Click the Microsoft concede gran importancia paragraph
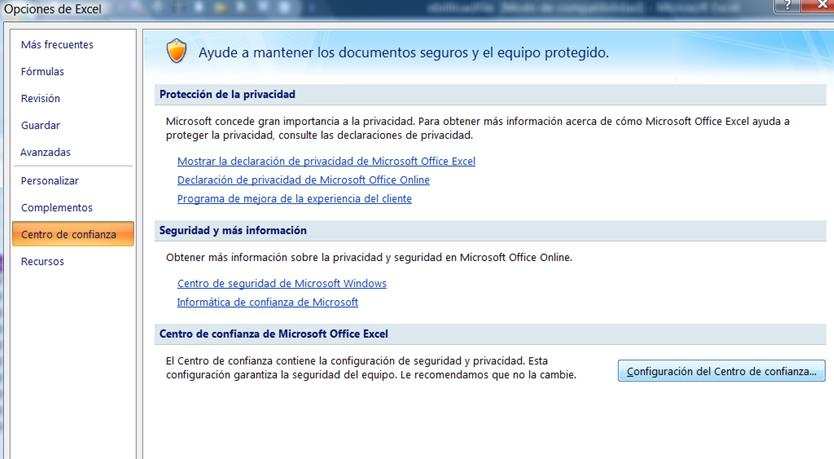Image resolution: width=834 pixels, height=459 pixels. [x=478, y=128]
